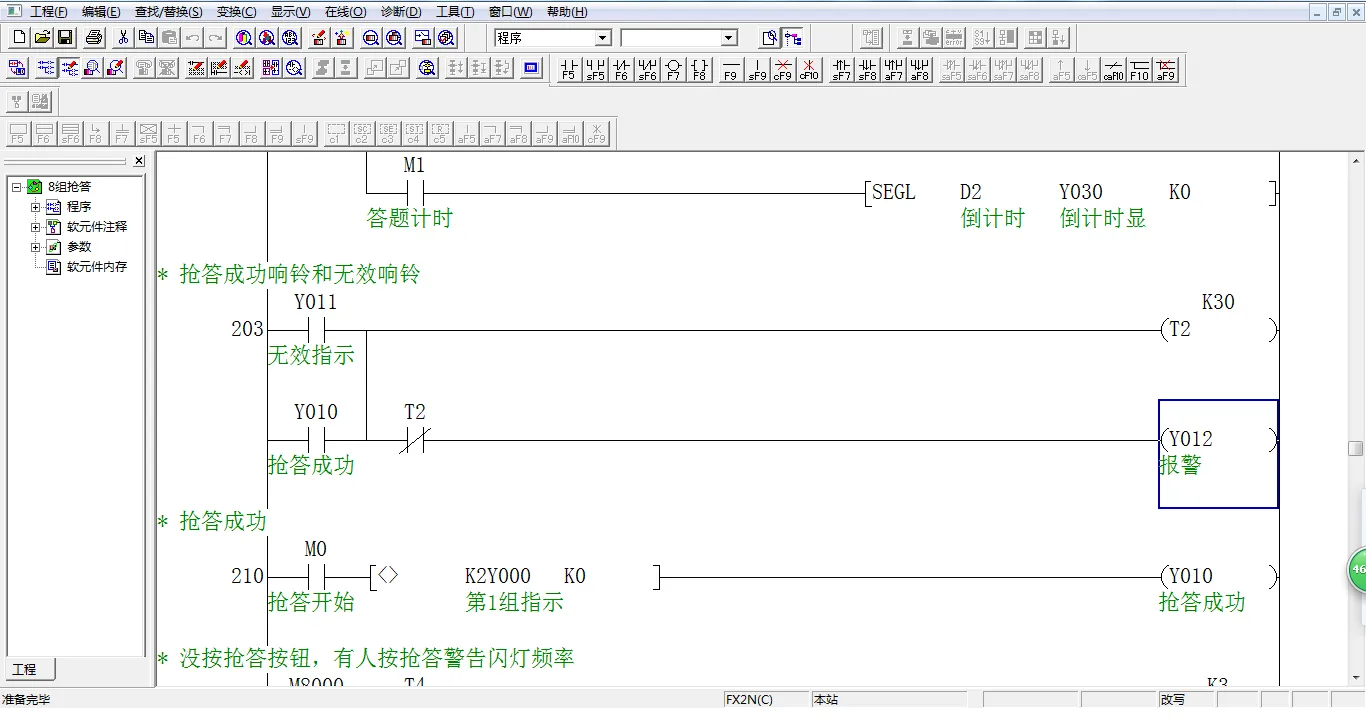Expand the 参数 tree node

[36, 247]
